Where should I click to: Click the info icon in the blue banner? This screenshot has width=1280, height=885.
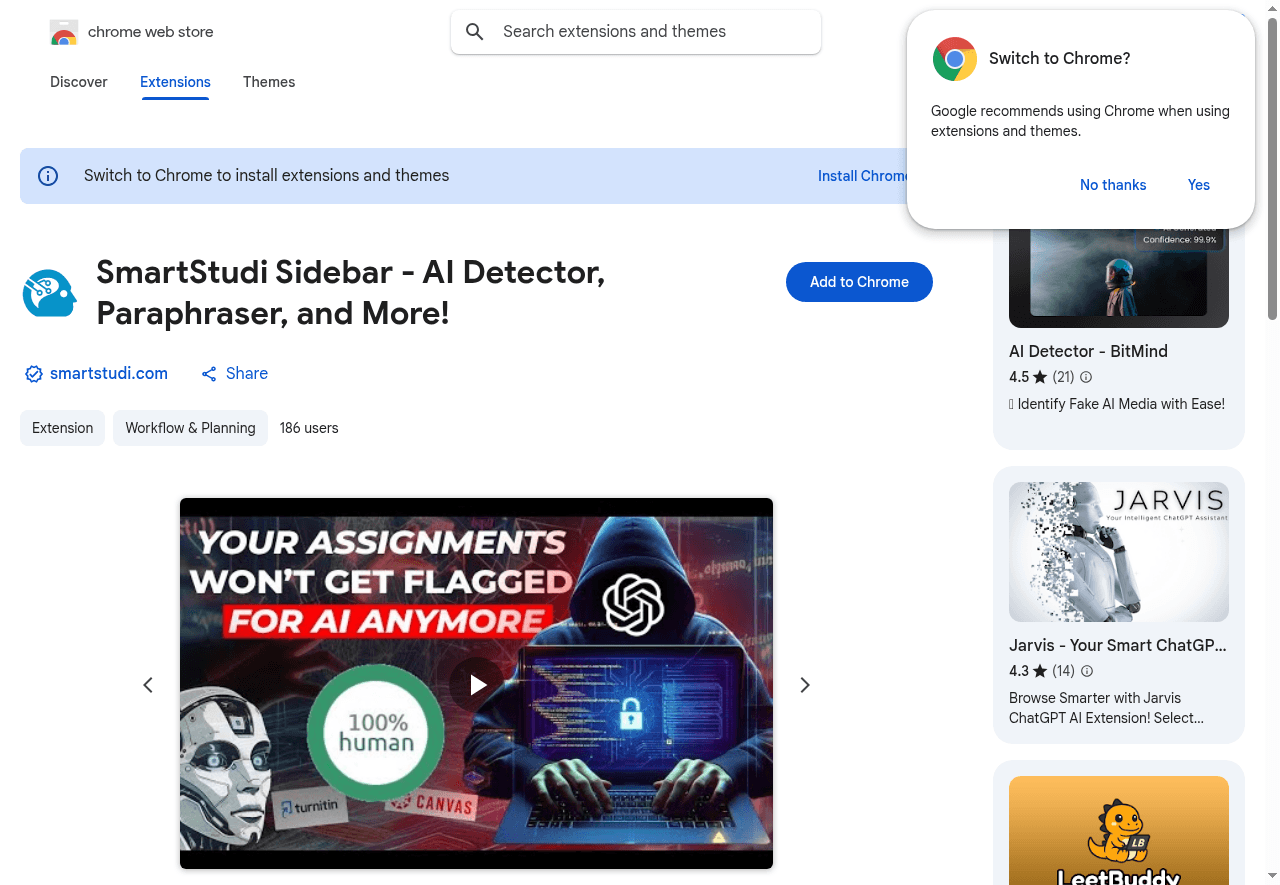click(x=48, y=175)
